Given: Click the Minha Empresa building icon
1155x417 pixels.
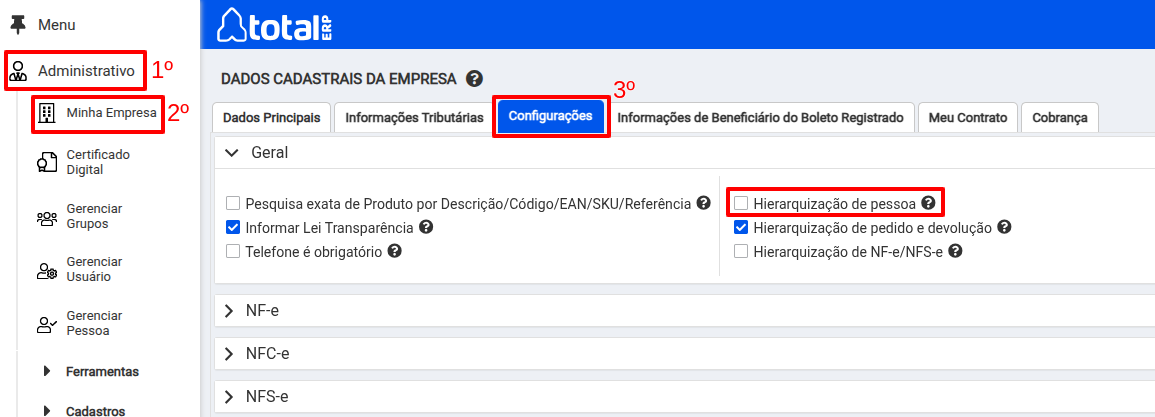Looking at the screenshot, I should [46, 113].
